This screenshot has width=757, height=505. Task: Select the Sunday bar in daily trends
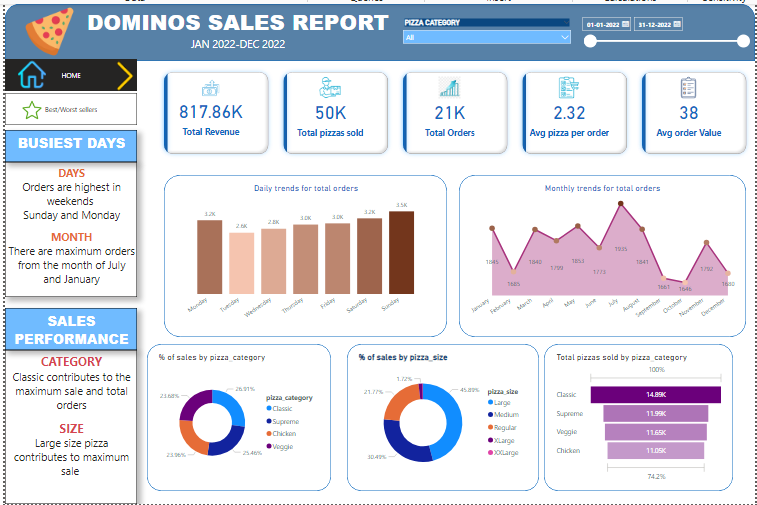pyautogui.click(x=401, y=253)
